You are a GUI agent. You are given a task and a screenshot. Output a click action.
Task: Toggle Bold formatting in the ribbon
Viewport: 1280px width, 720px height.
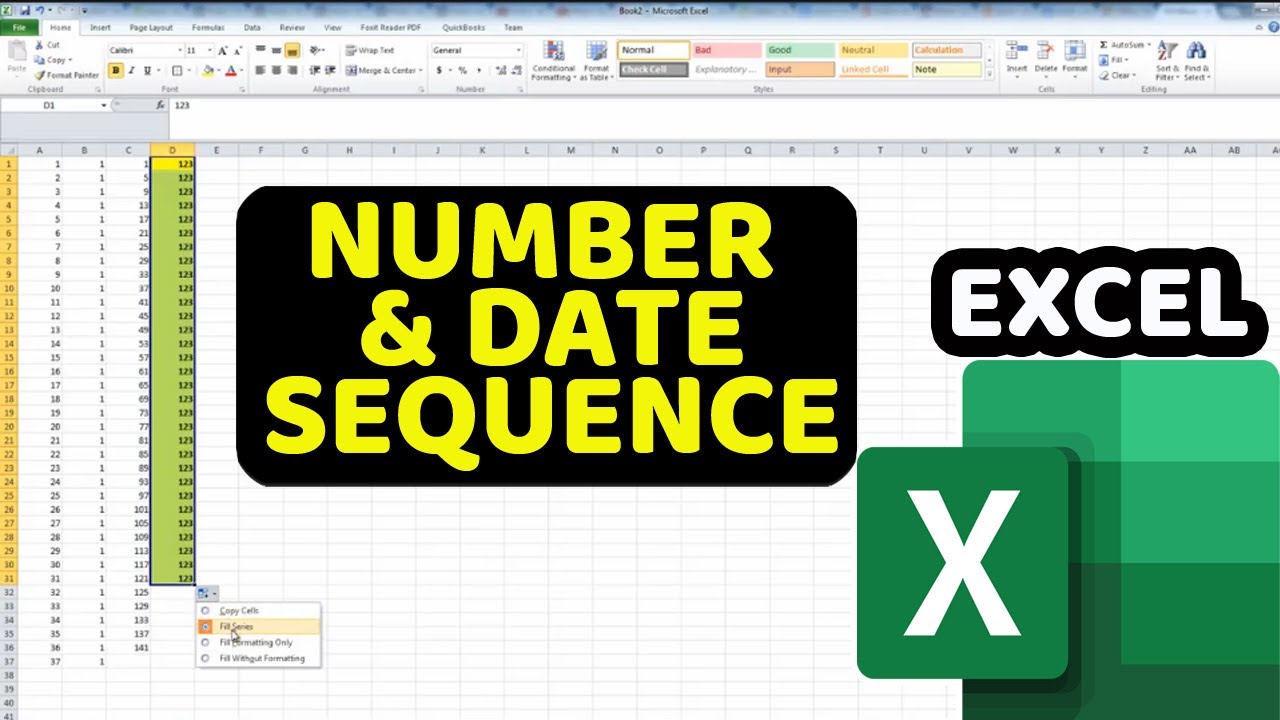(x=116, y=70)
